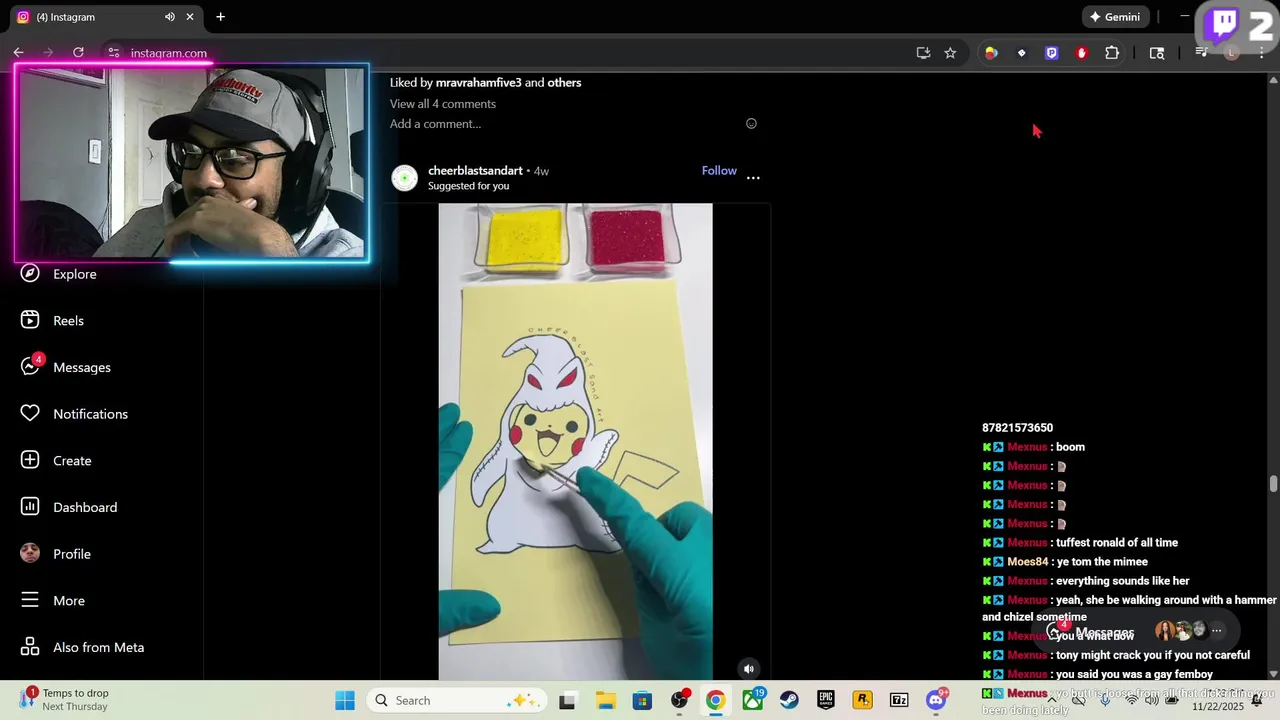Open Task View on taskbar

click(567, 700)
